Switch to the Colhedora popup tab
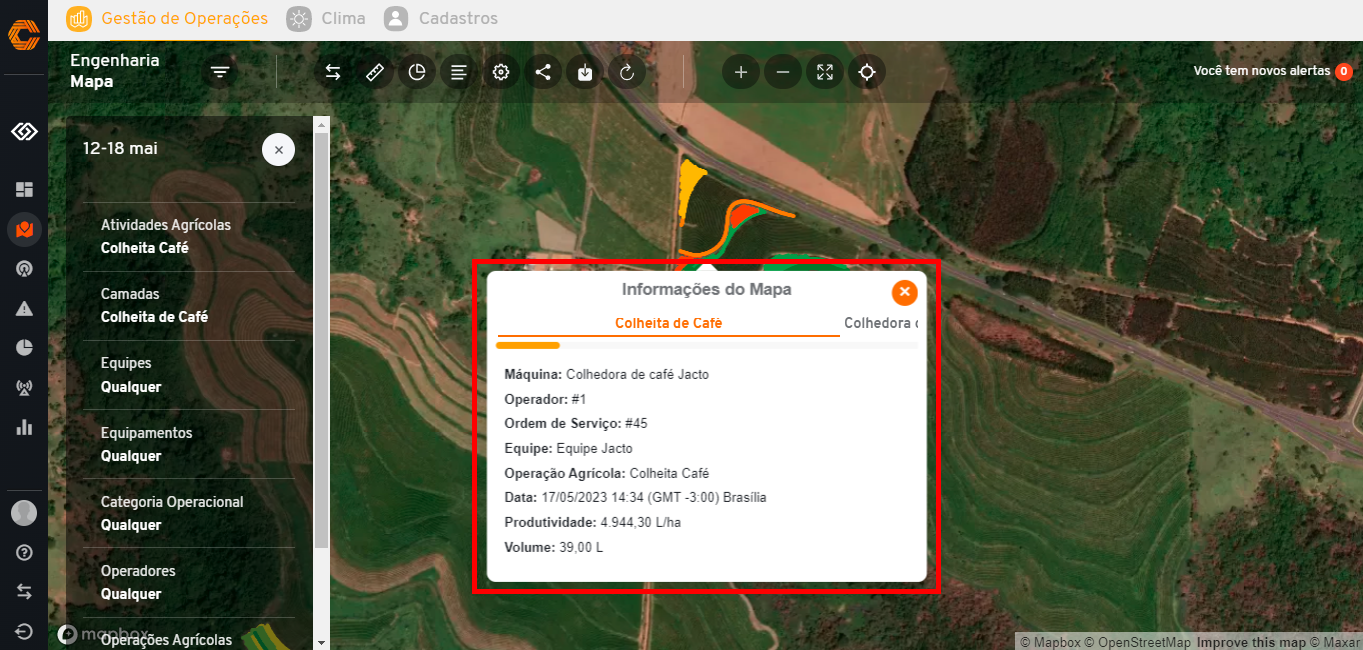This screenshot has height=650, width=1363. 880,323
